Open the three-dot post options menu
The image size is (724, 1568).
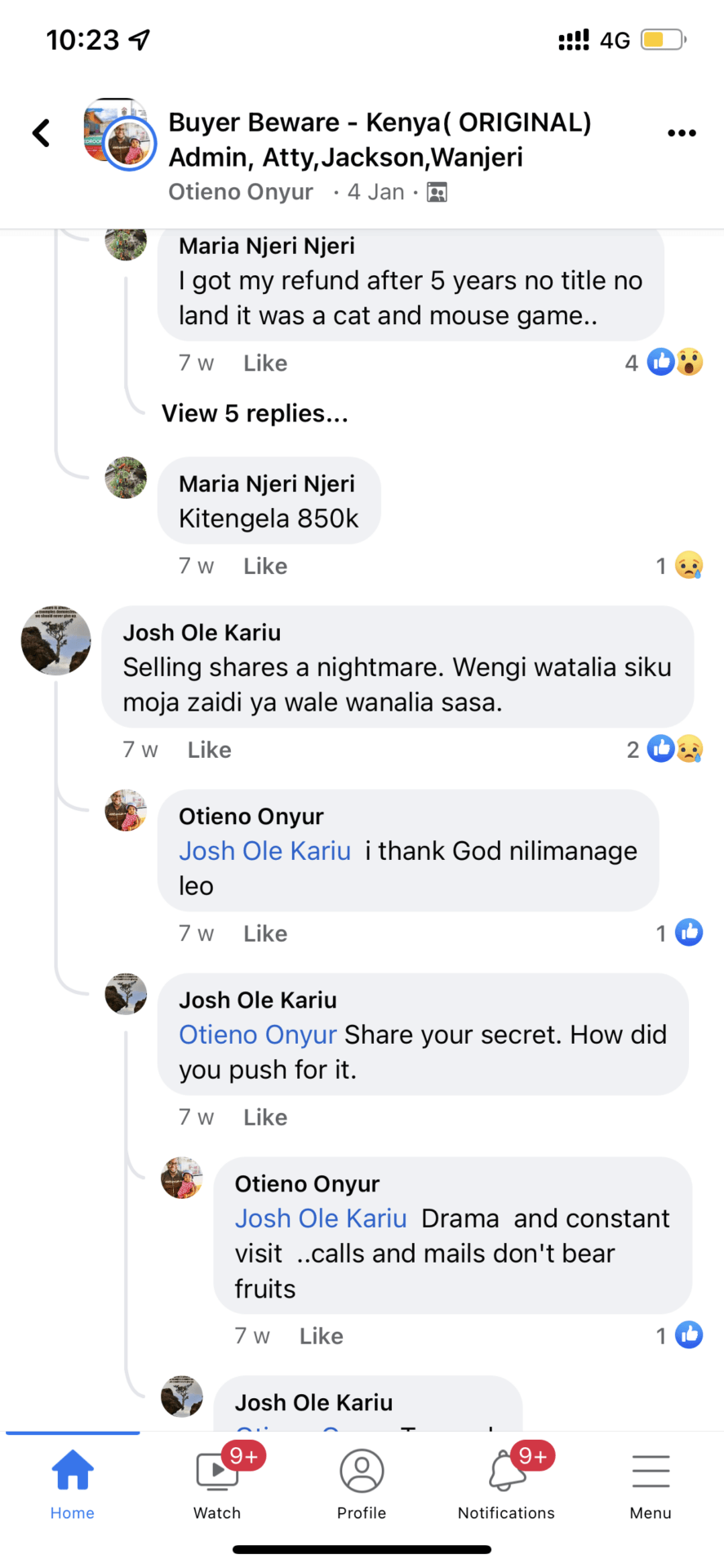tap(682, 133)
